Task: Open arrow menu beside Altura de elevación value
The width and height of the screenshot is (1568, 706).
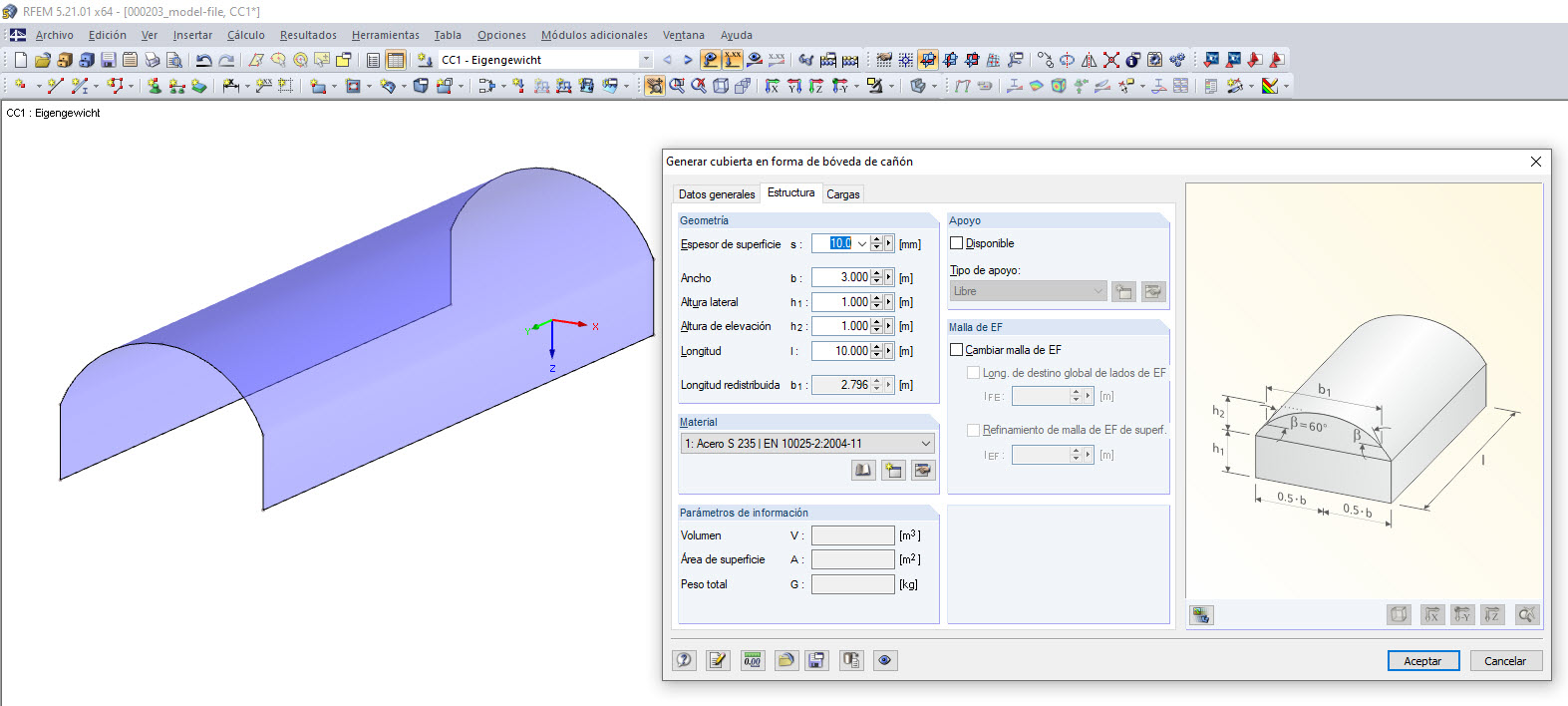Action: pyautogui.click(x=889, y=326)
